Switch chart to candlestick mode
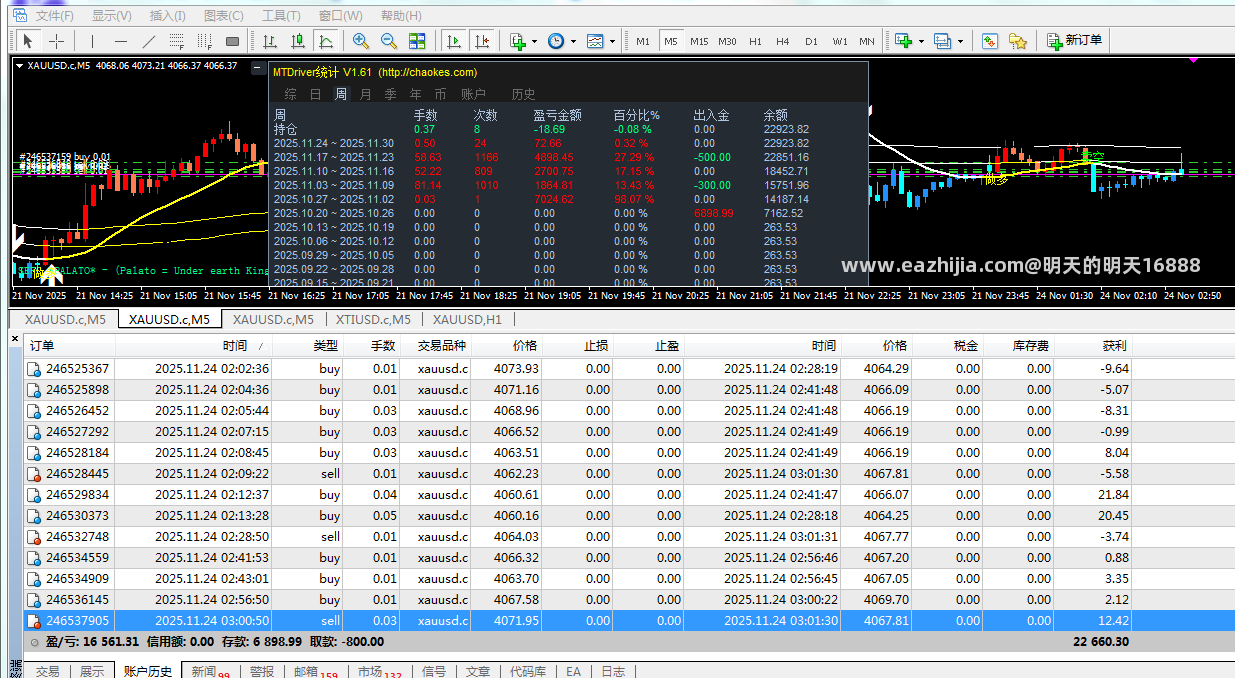The width and height of the screenshot is (1235, 678). pyautogui.click(x=298, y=41)
